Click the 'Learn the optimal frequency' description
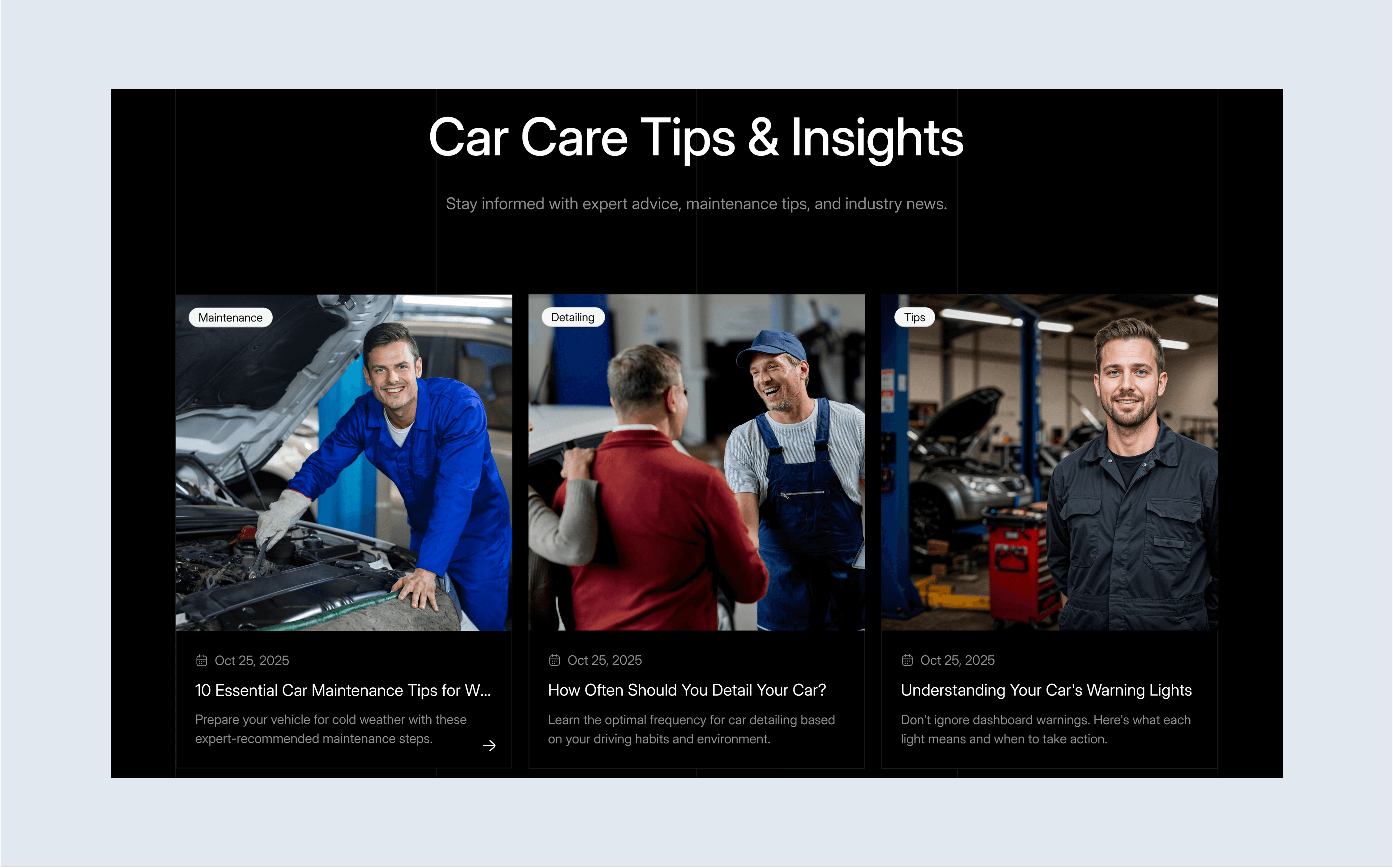This screenshot has width=1393, height=868. click(x=691, y=729)
